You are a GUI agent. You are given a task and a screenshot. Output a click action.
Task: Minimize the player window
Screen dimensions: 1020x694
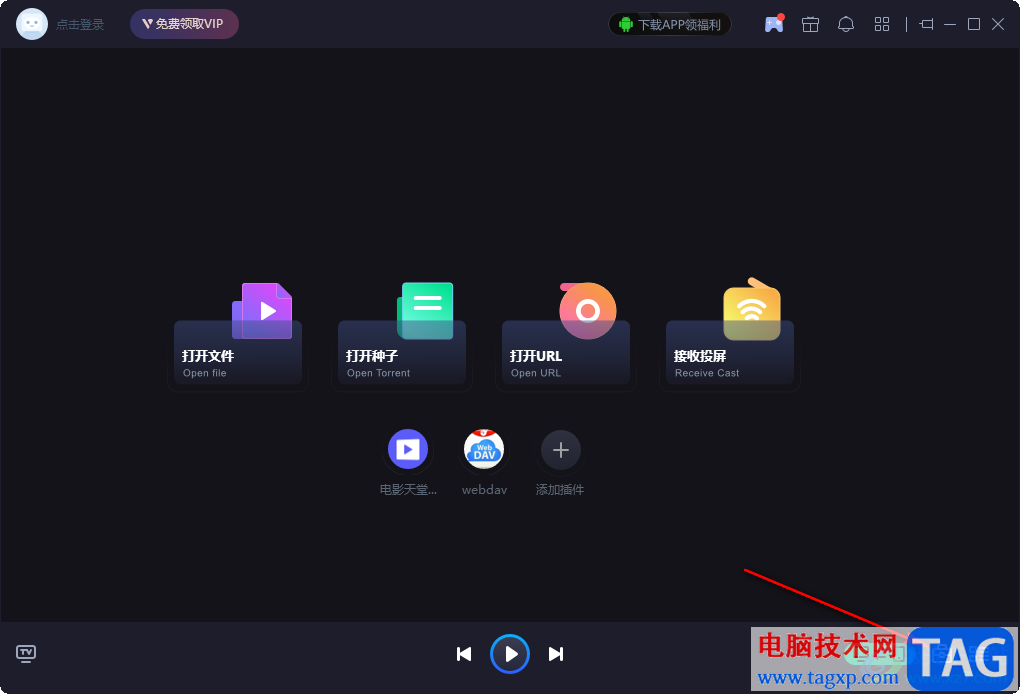950,25
